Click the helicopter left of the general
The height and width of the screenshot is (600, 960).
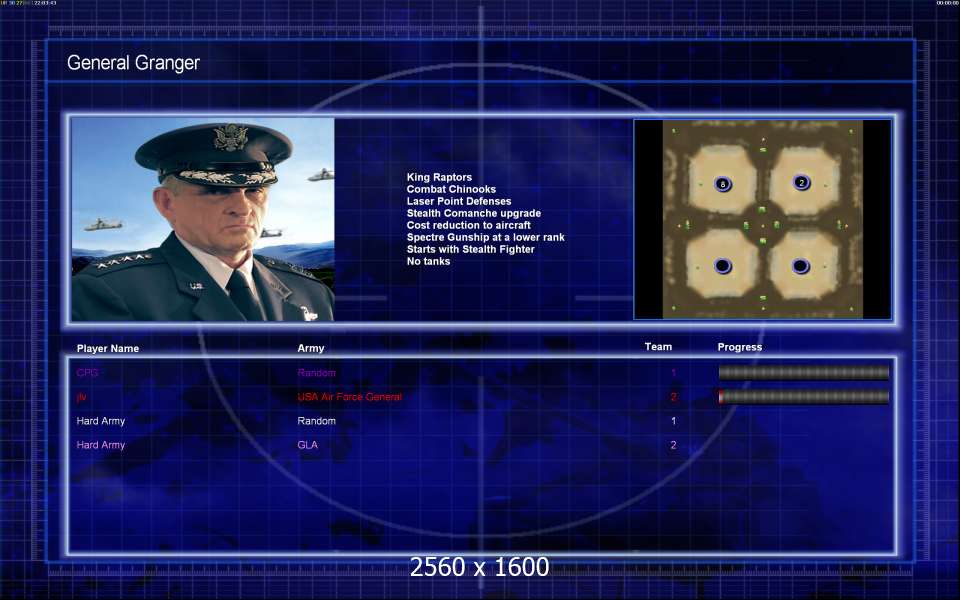click(103, 225)
